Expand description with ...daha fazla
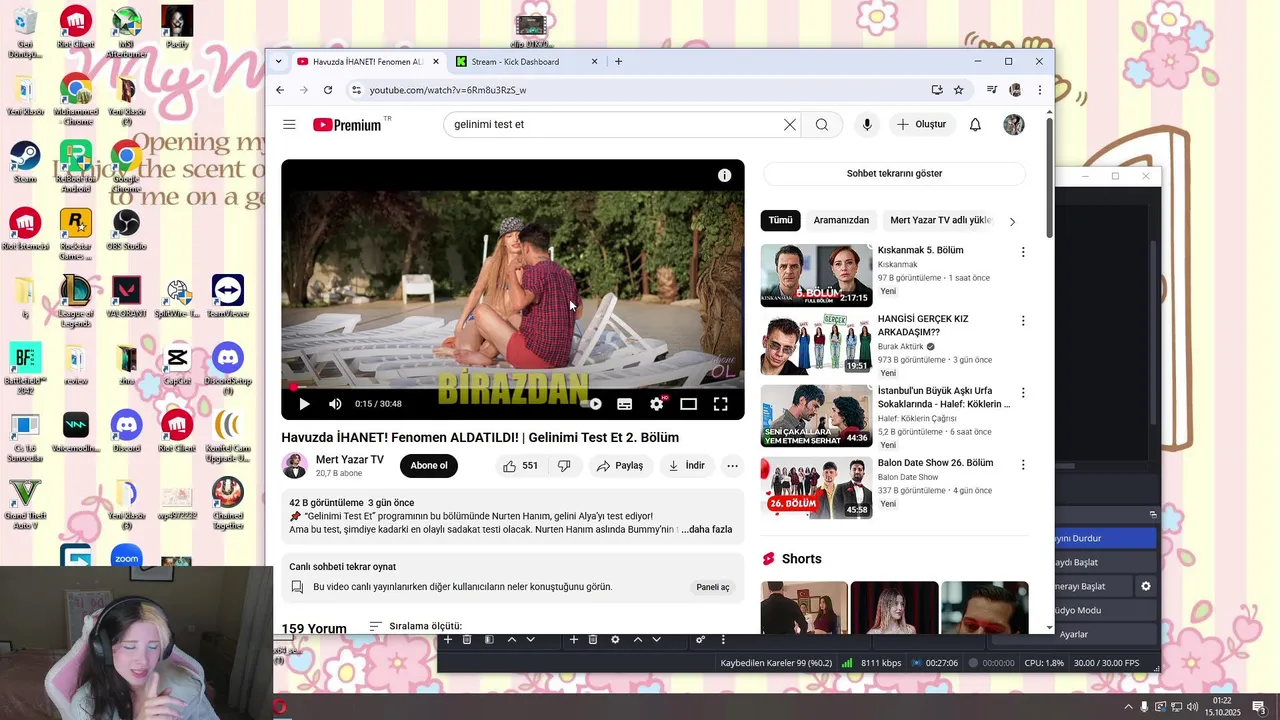The width and height of the screenshot is (1280, 720). tap(706, 529)
